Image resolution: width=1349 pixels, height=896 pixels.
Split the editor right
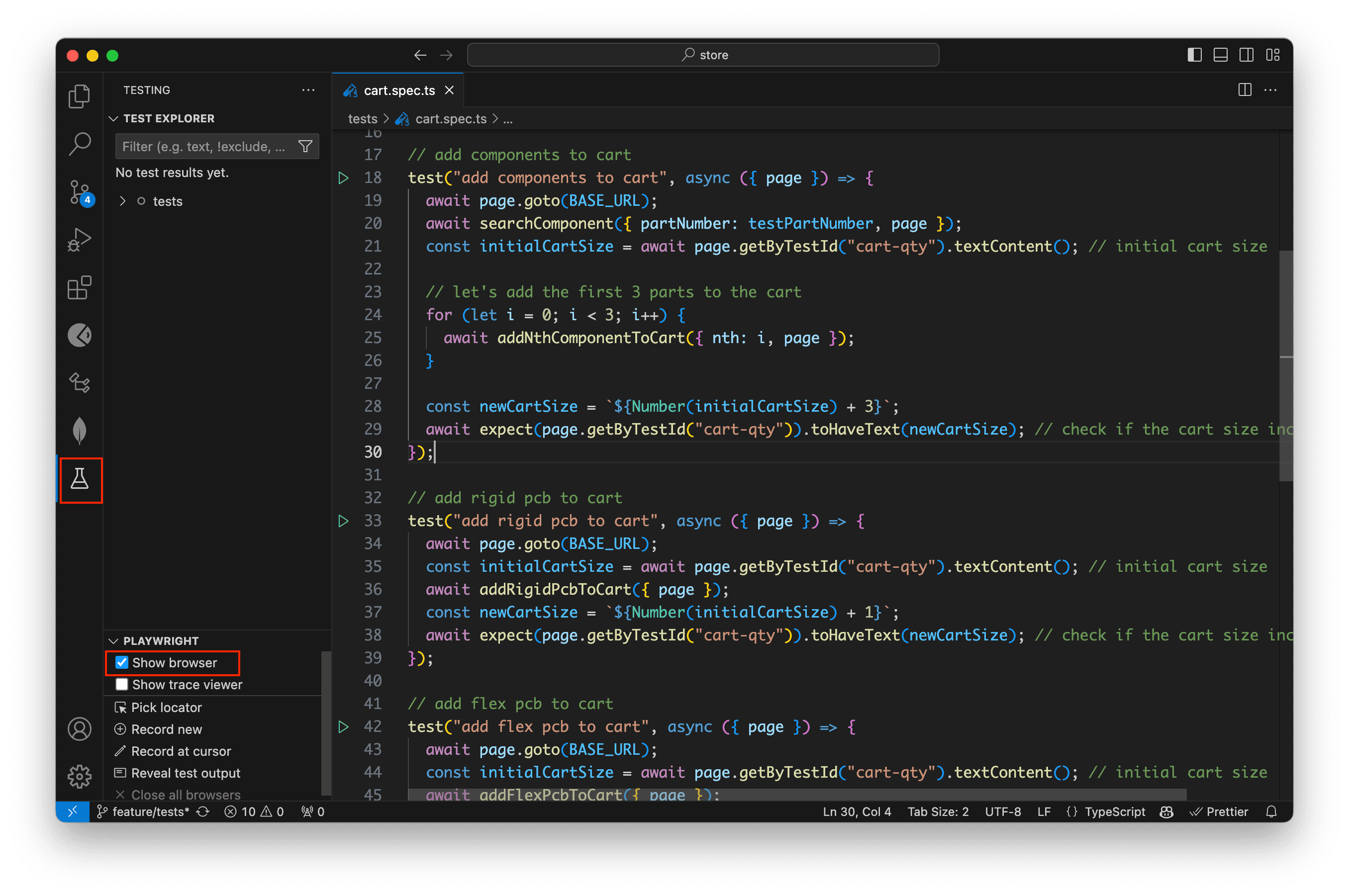(x=1245, y=90)
